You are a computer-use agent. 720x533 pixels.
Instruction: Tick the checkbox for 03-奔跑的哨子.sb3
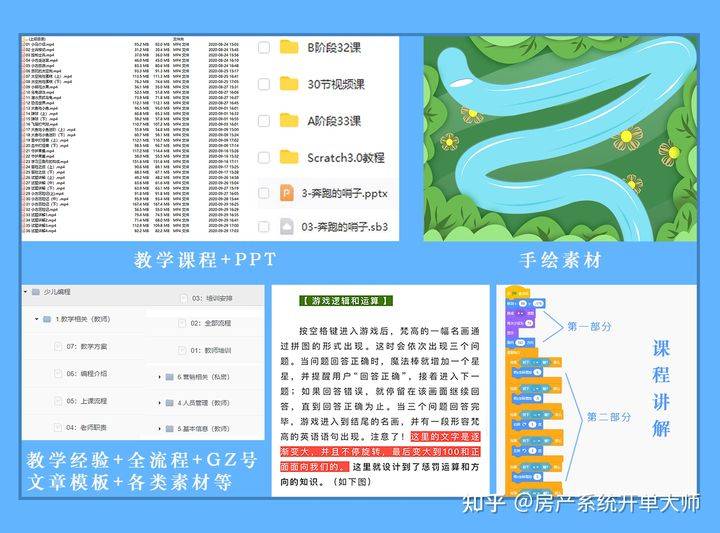pyautogui.click(x=264, y=226)
